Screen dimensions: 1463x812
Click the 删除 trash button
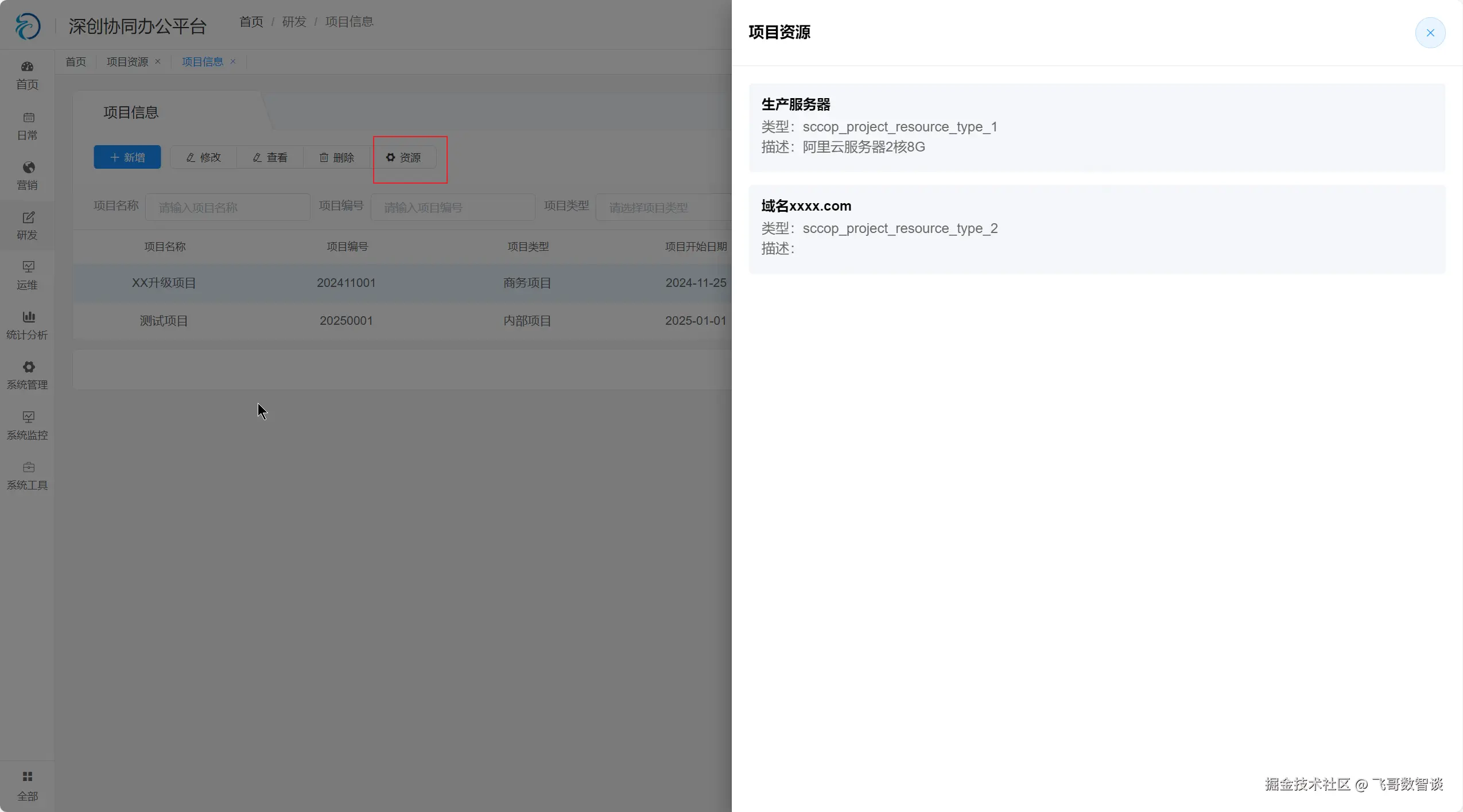(x=336, y=157)
